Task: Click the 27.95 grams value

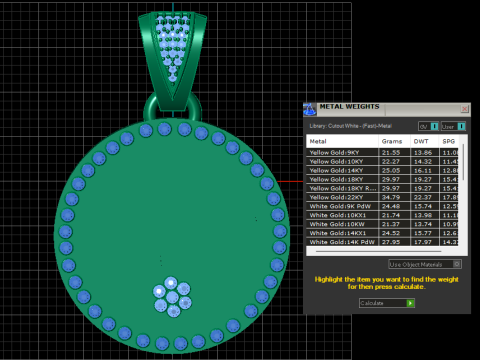Action: [391, 242]
